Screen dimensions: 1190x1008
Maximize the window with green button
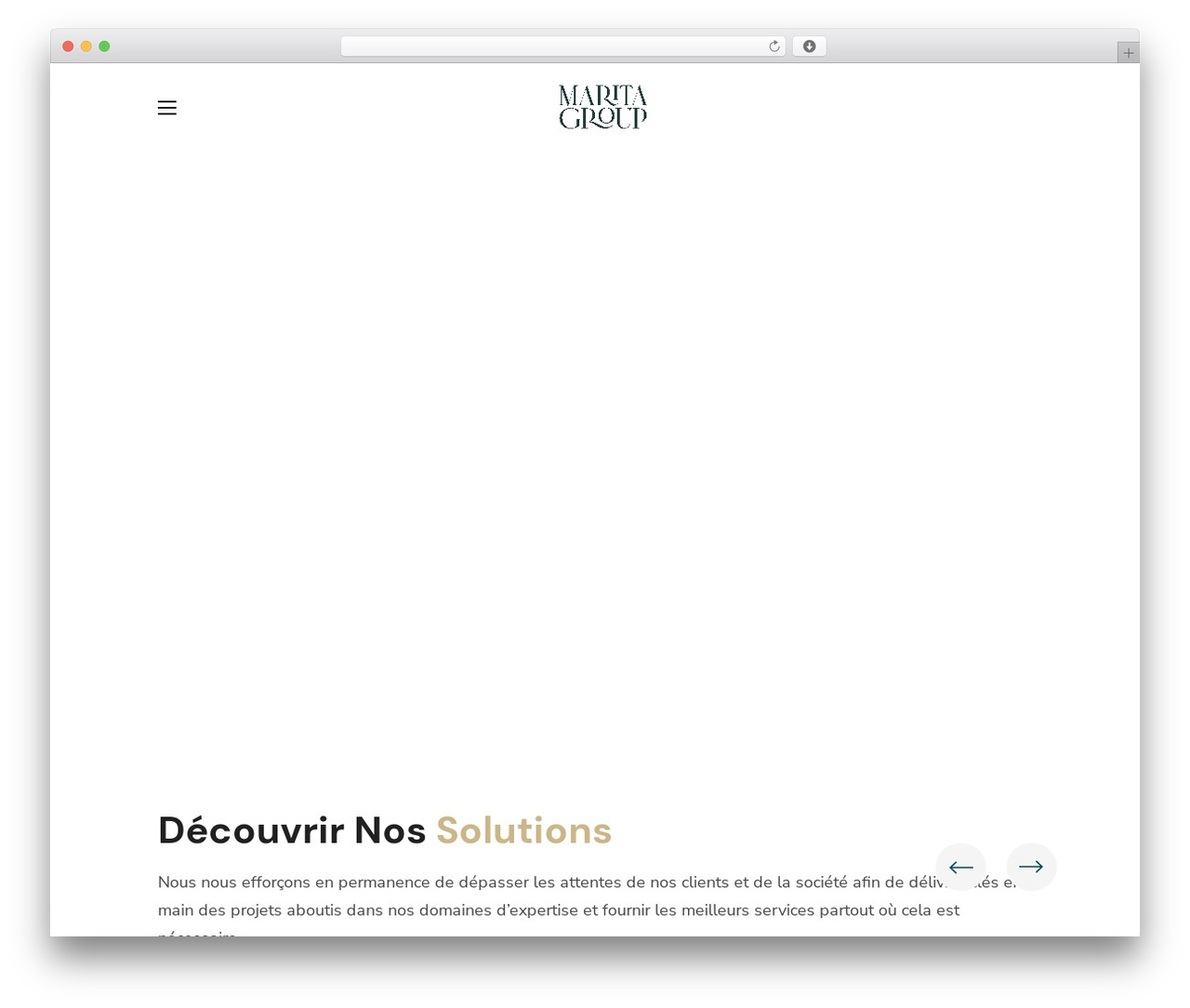104,46
